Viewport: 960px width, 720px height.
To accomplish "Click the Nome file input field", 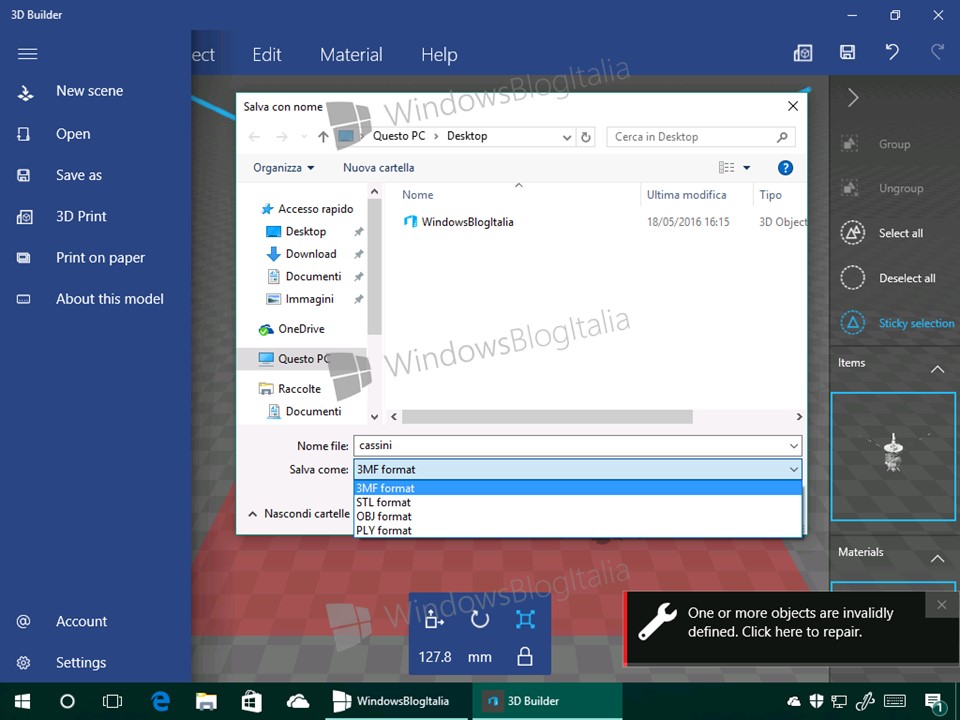I will click(577, 446).
